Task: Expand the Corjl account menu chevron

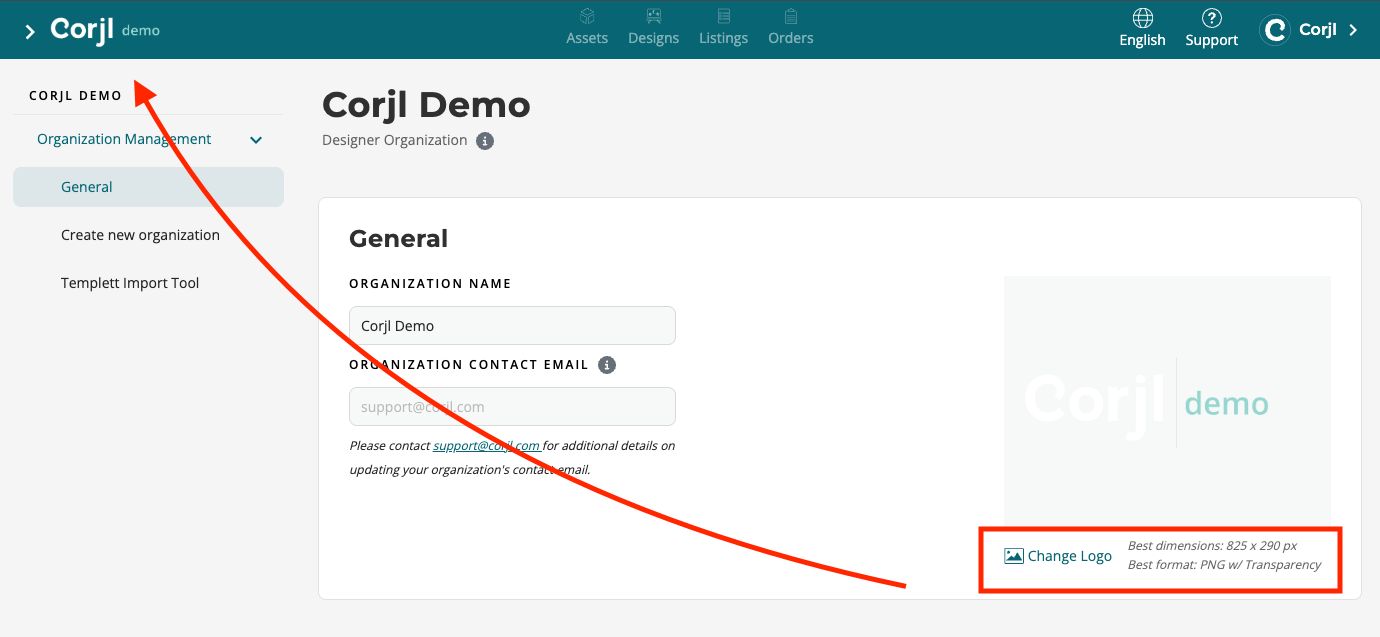Action: (x=1353, y=30)
